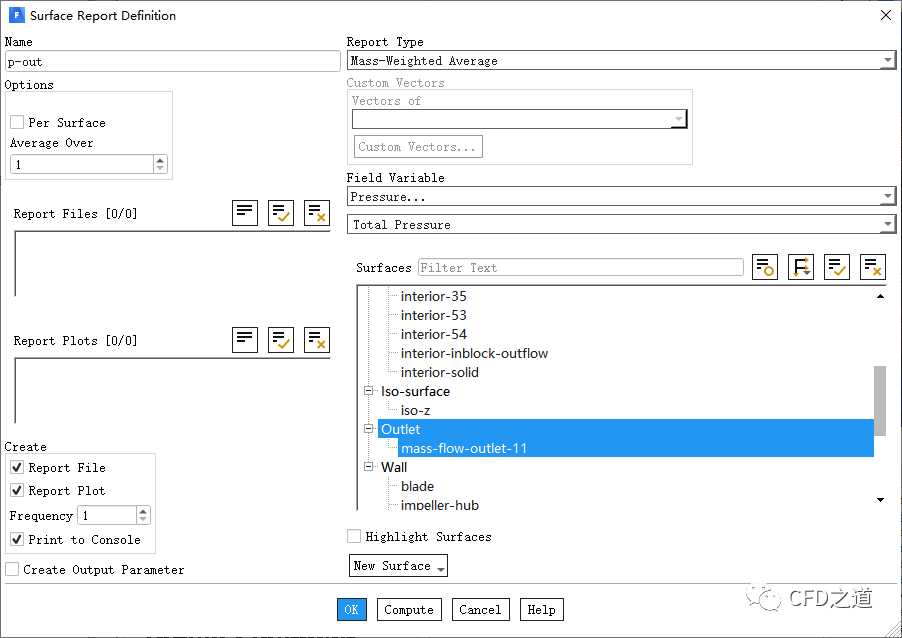Open the Total Pressure field variable dropdown

620,225
